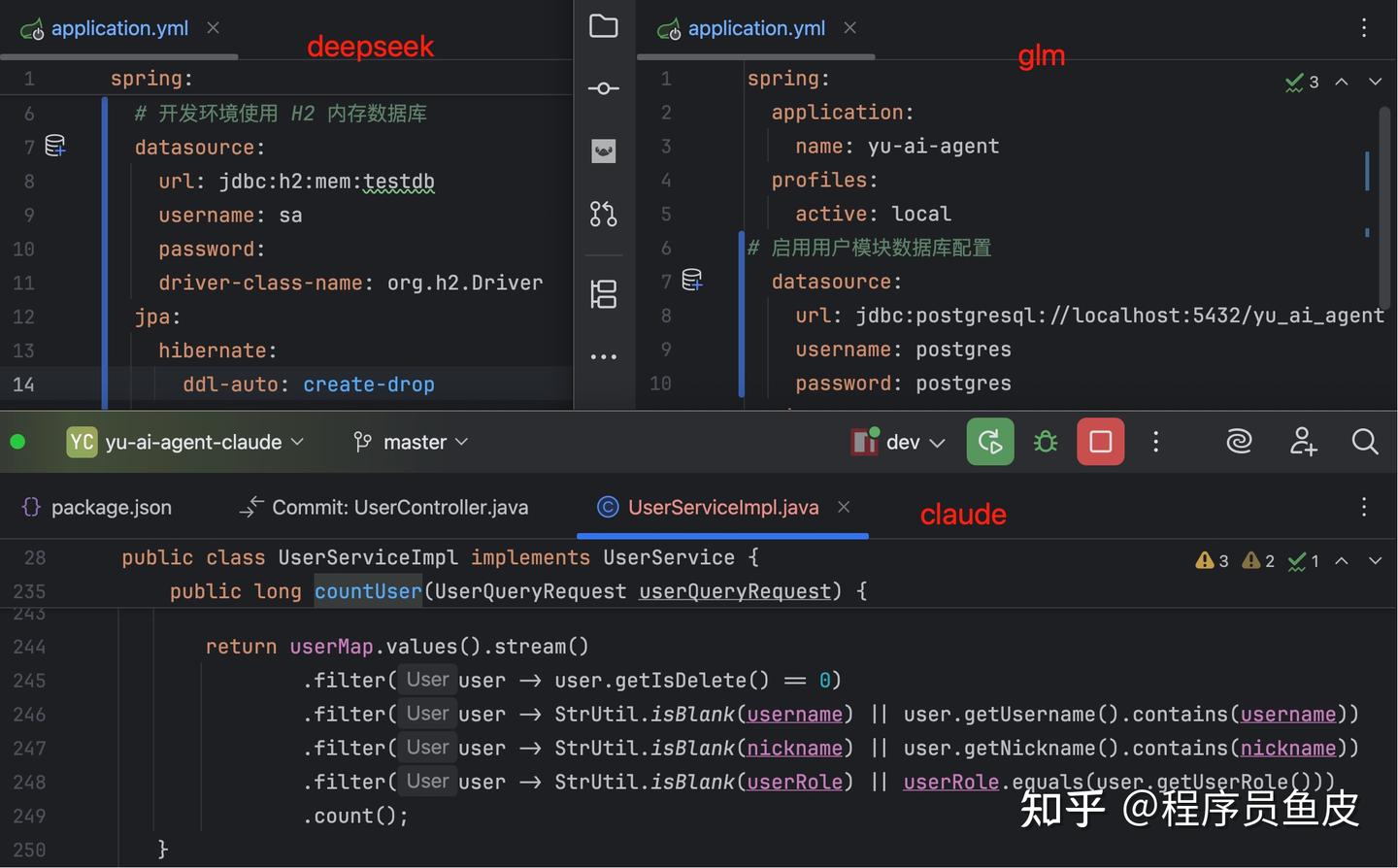The height and width of the screenshot is (868, 1398).
Task: Go to next highlighted problem in UserServiceImpl.java
Action: click(1375, 560)
